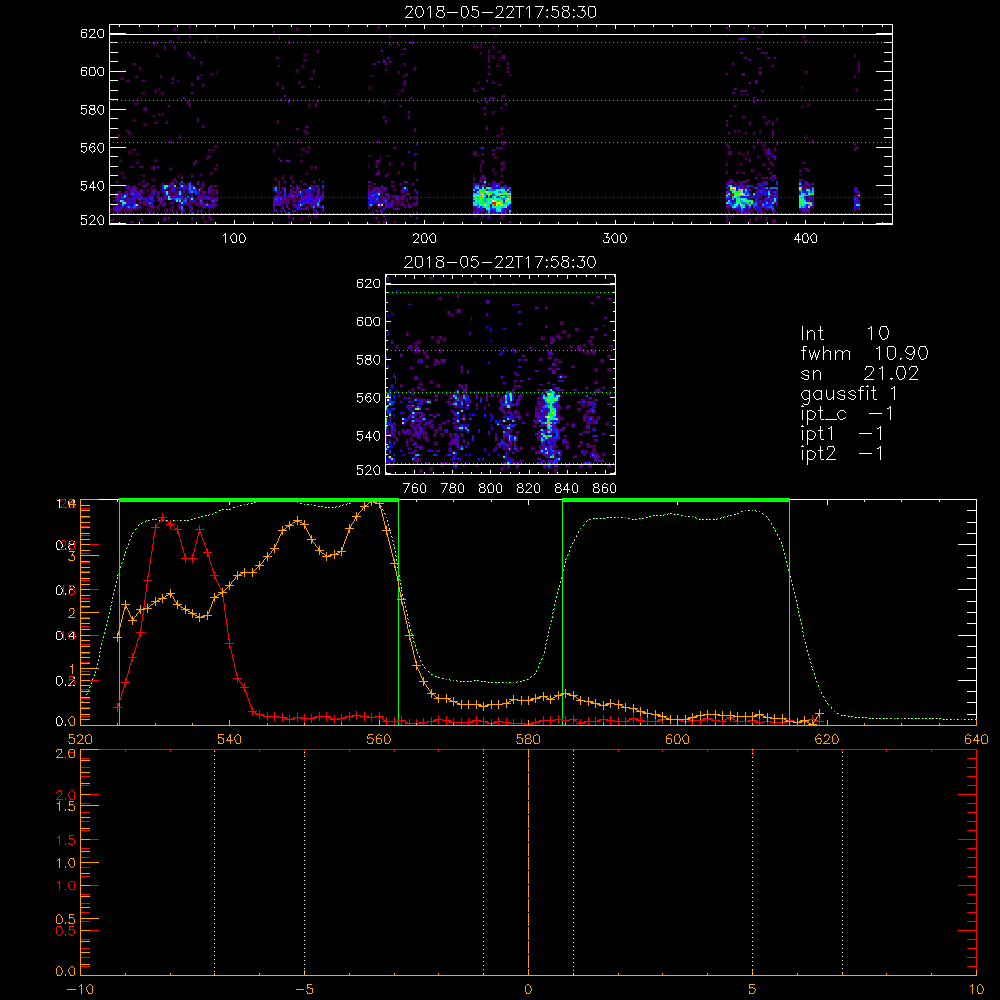Click x-axis label '580' of profile plot

(528, 739)
